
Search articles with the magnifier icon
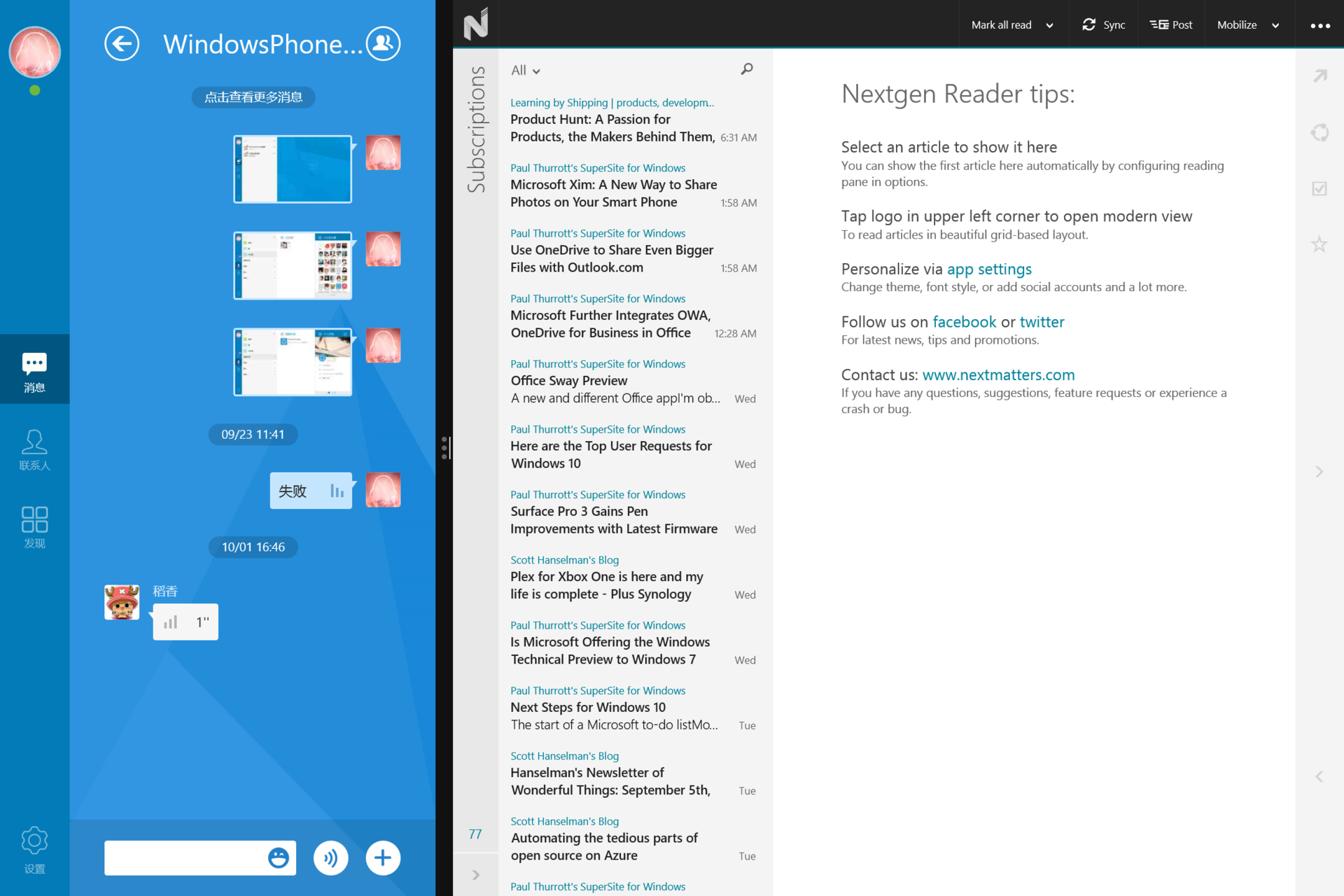point(747,69)
